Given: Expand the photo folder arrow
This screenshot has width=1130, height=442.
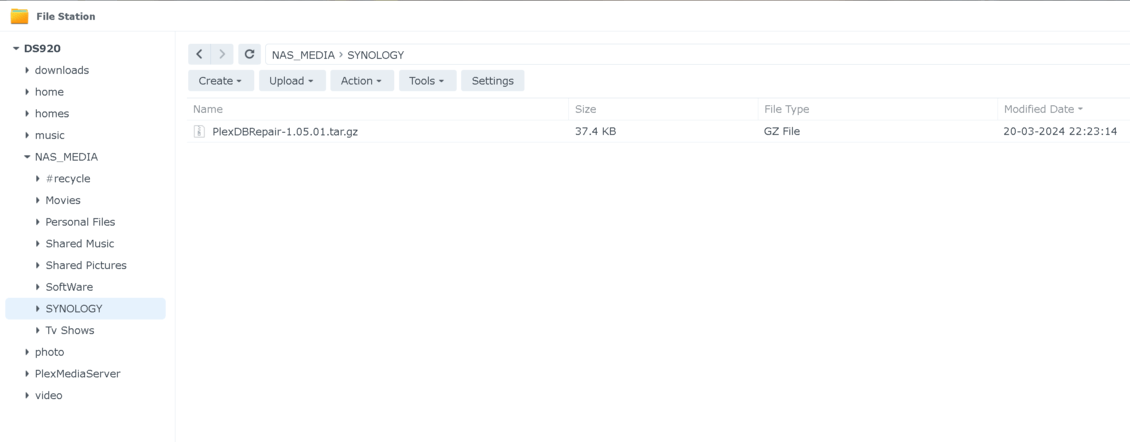Looking at the screenshot, I should 27,352.
